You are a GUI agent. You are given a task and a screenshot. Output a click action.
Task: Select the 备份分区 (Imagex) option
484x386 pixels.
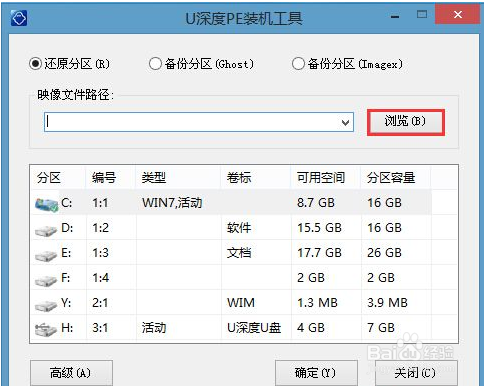(x=298, y=63)
